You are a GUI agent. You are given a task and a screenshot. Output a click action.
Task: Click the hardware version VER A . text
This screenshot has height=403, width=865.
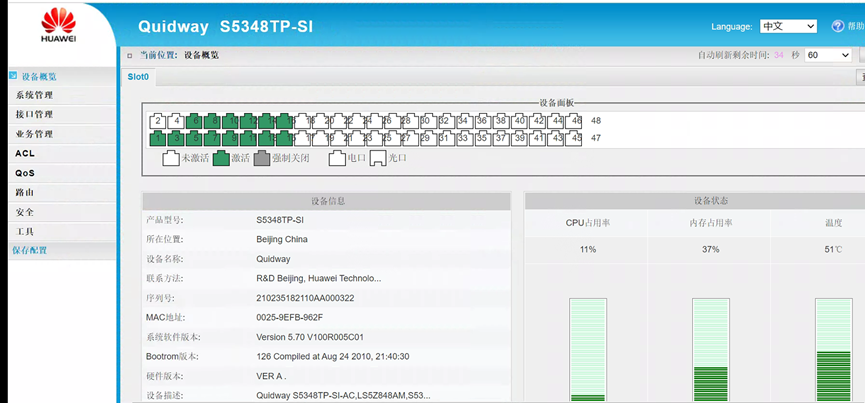pos(271,376)
